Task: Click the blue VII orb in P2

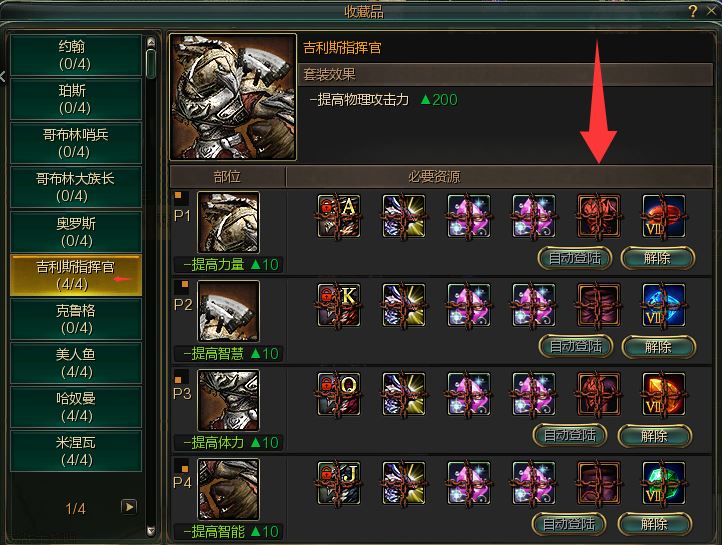Action: point(664,305)
